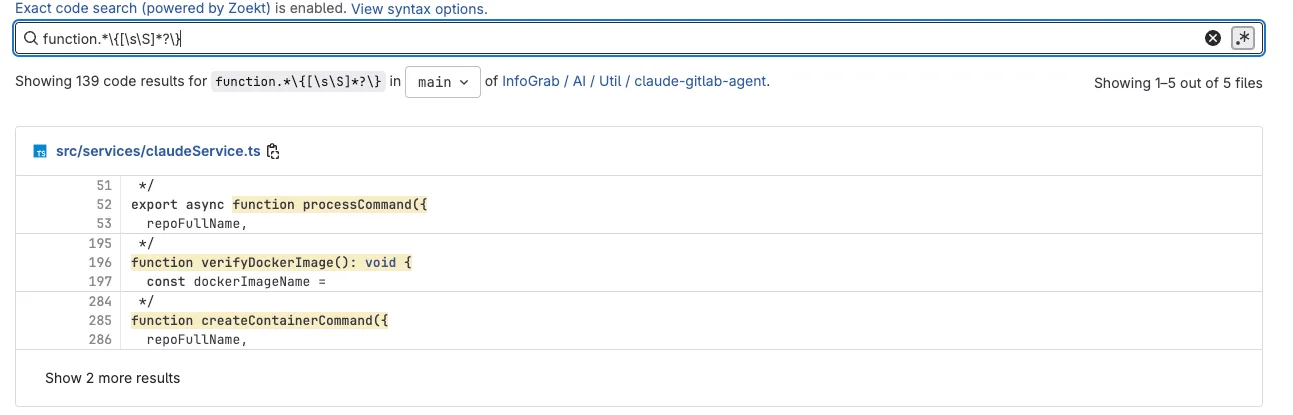Clear the search query with the X icon
The image size is (1293, 415).
(1213, 38)
